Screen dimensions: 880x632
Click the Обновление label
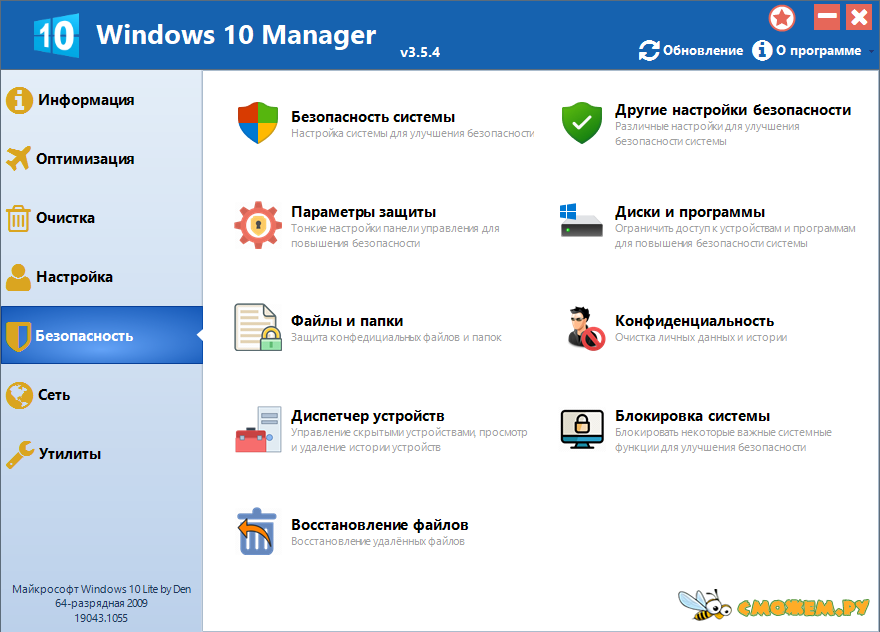703,51
